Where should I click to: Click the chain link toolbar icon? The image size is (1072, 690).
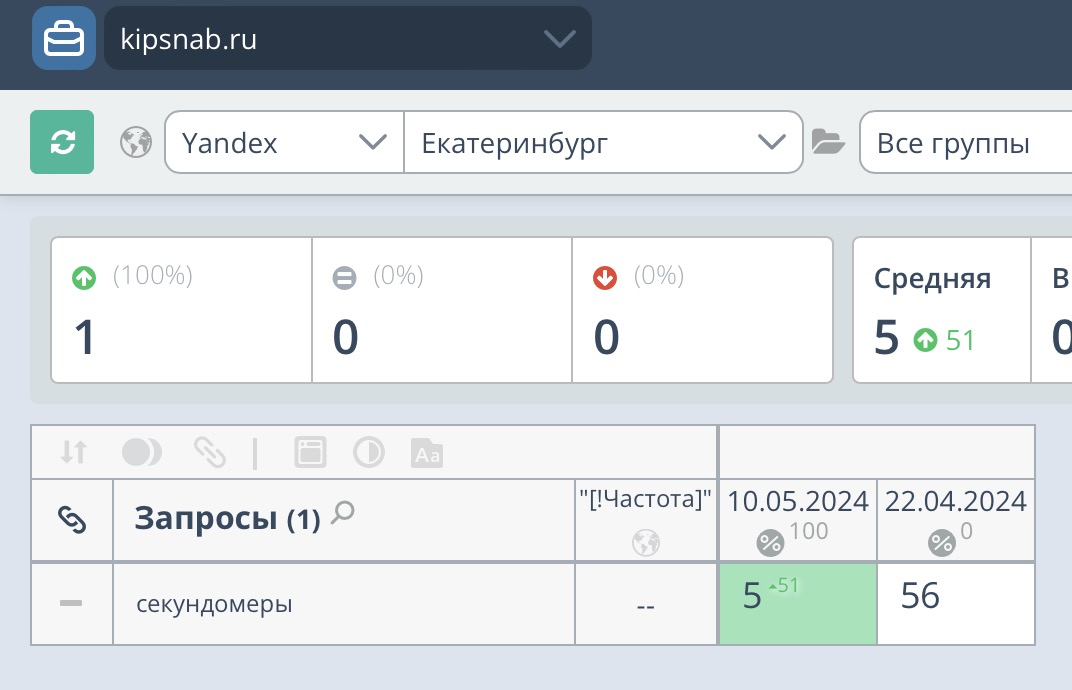(209, 453)
